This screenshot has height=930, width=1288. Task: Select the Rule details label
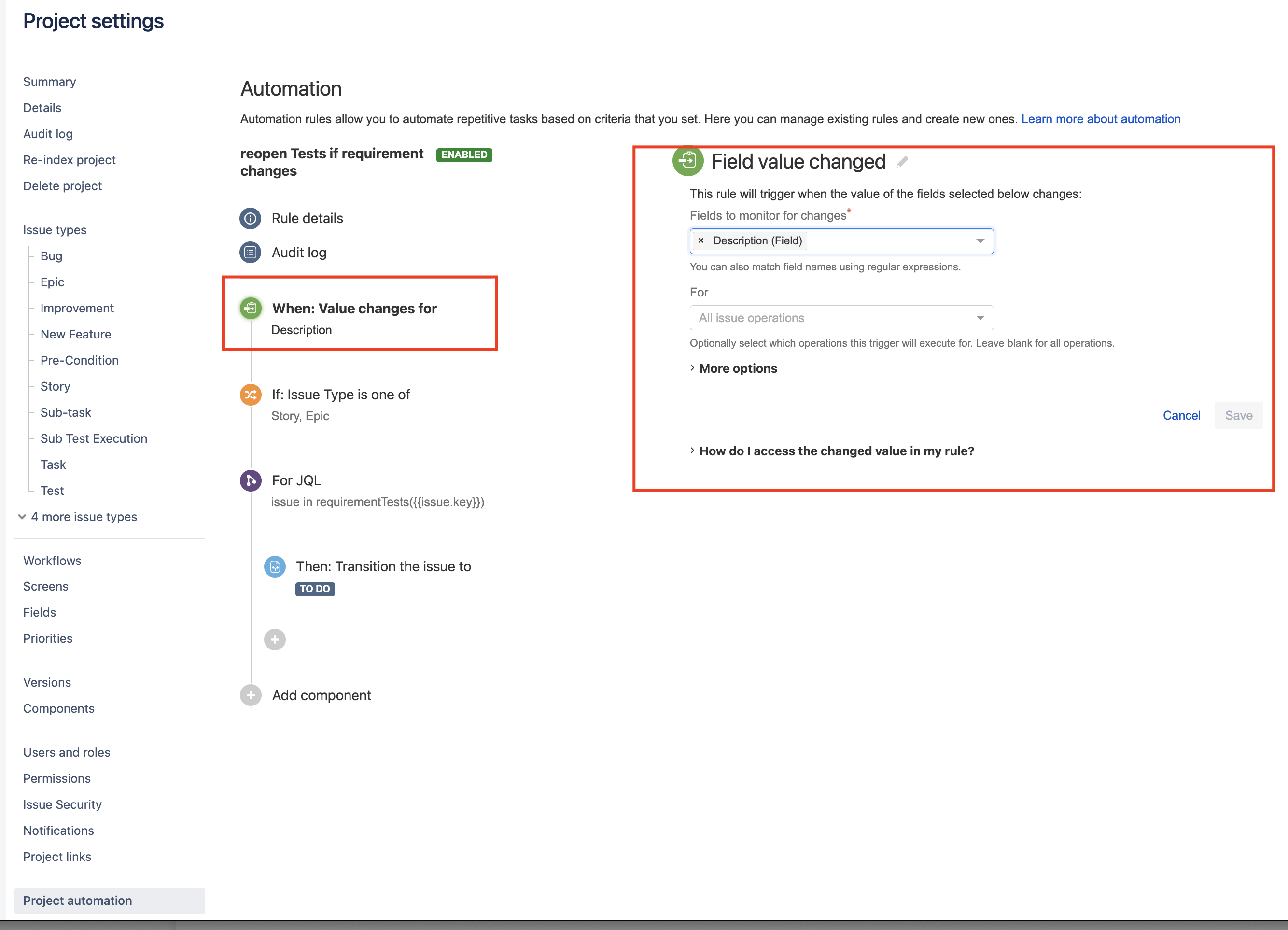[307, 219]
